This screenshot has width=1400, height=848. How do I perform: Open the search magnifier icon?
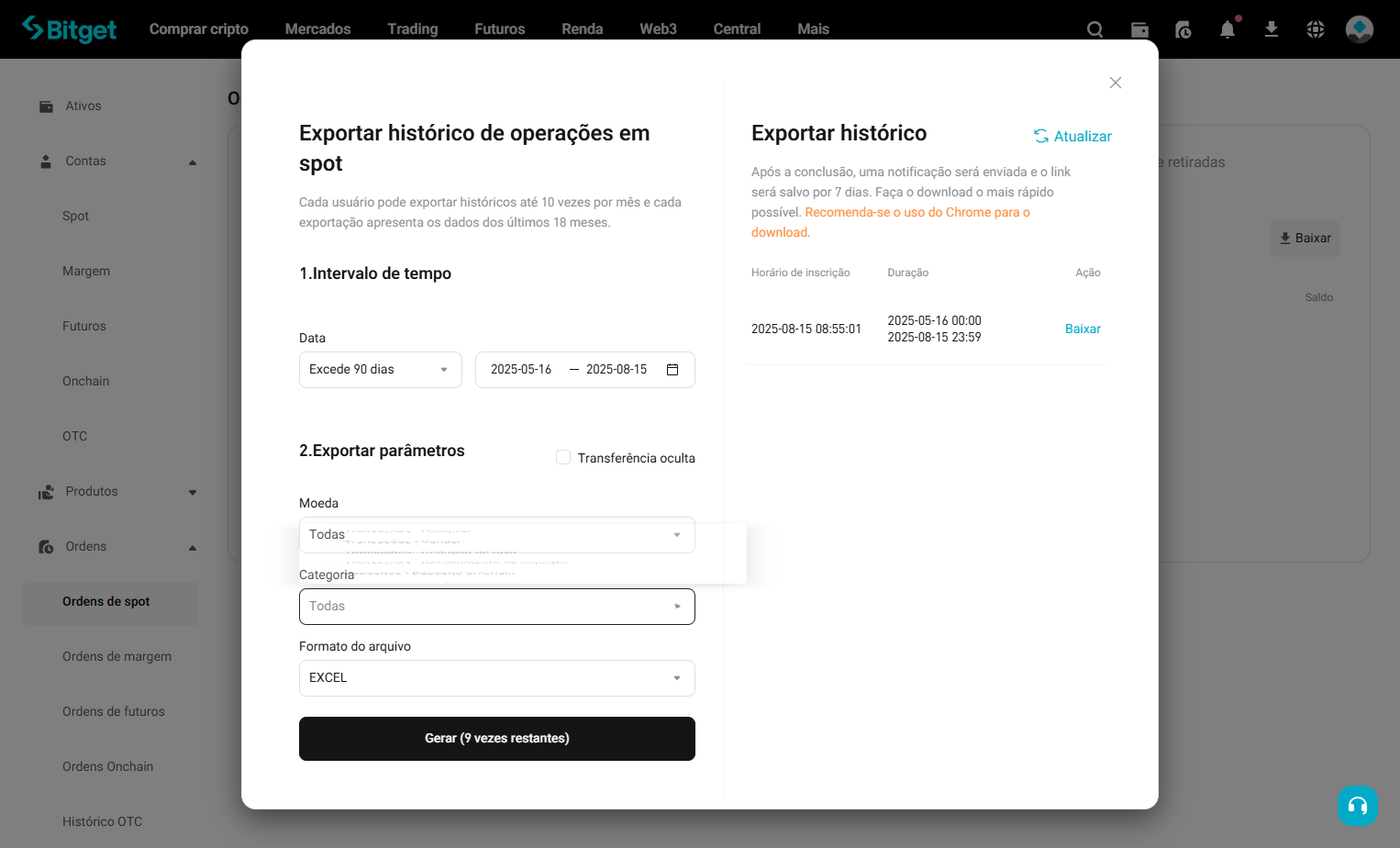click(x=1094, y=29)
